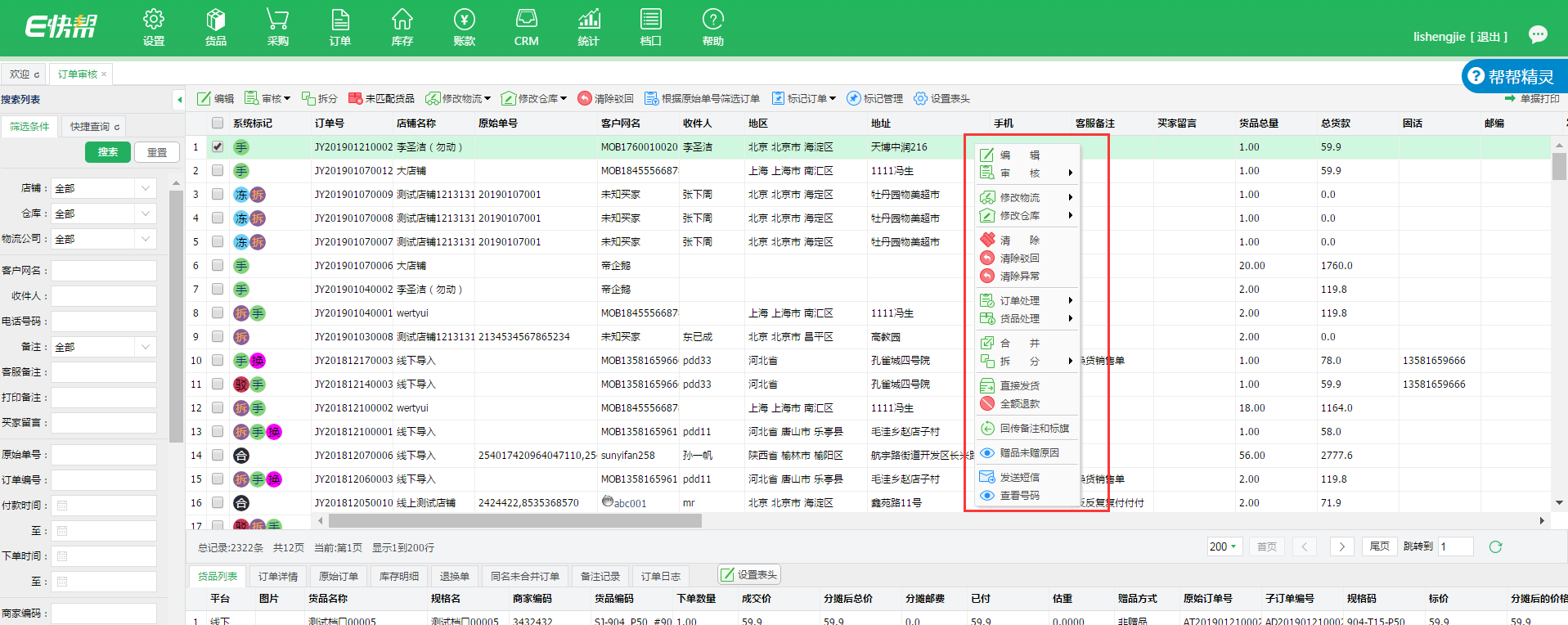Choose 清除异常 in the context menu
The width and height of the screenshot is (1568, 625).
coord(1028,276)
